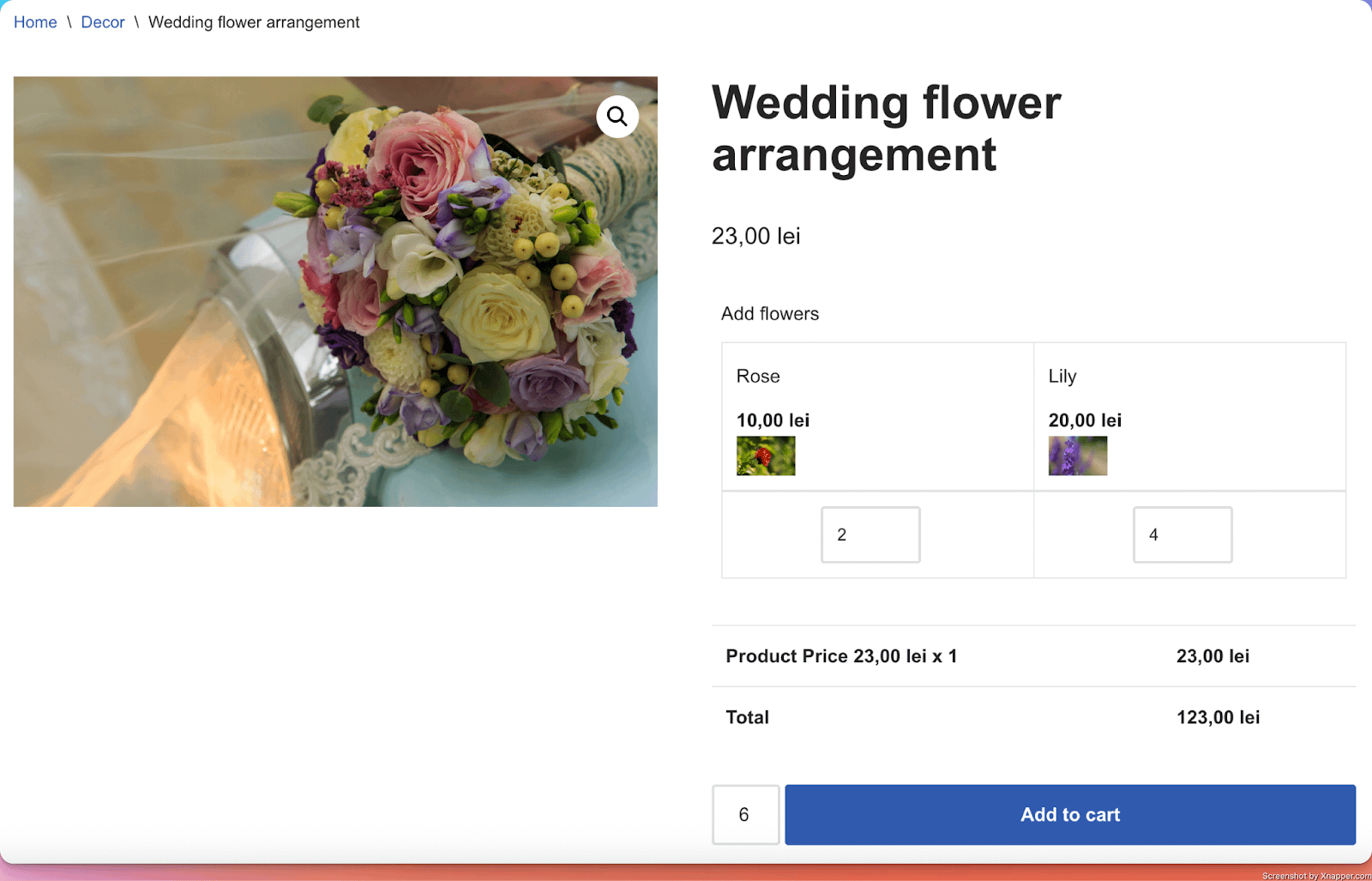The image size is (1372, 881).
Task: Click the Screenshot by Xnapper.com watermark
Action: (x=1315, y=875)
